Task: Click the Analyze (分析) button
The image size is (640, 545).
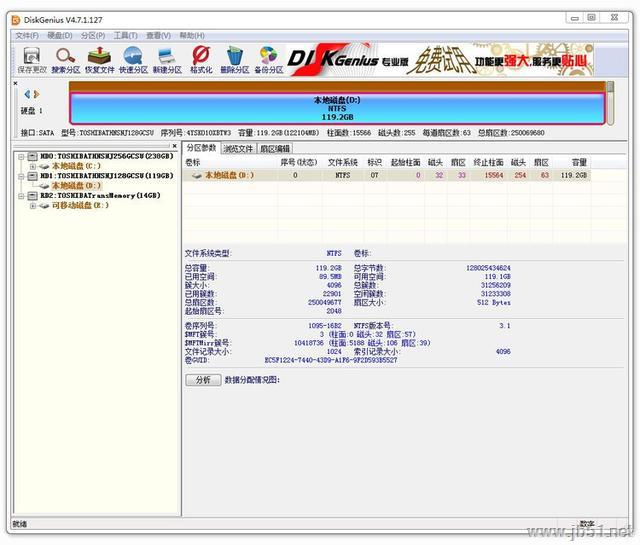Action: [x=203, y=380]
